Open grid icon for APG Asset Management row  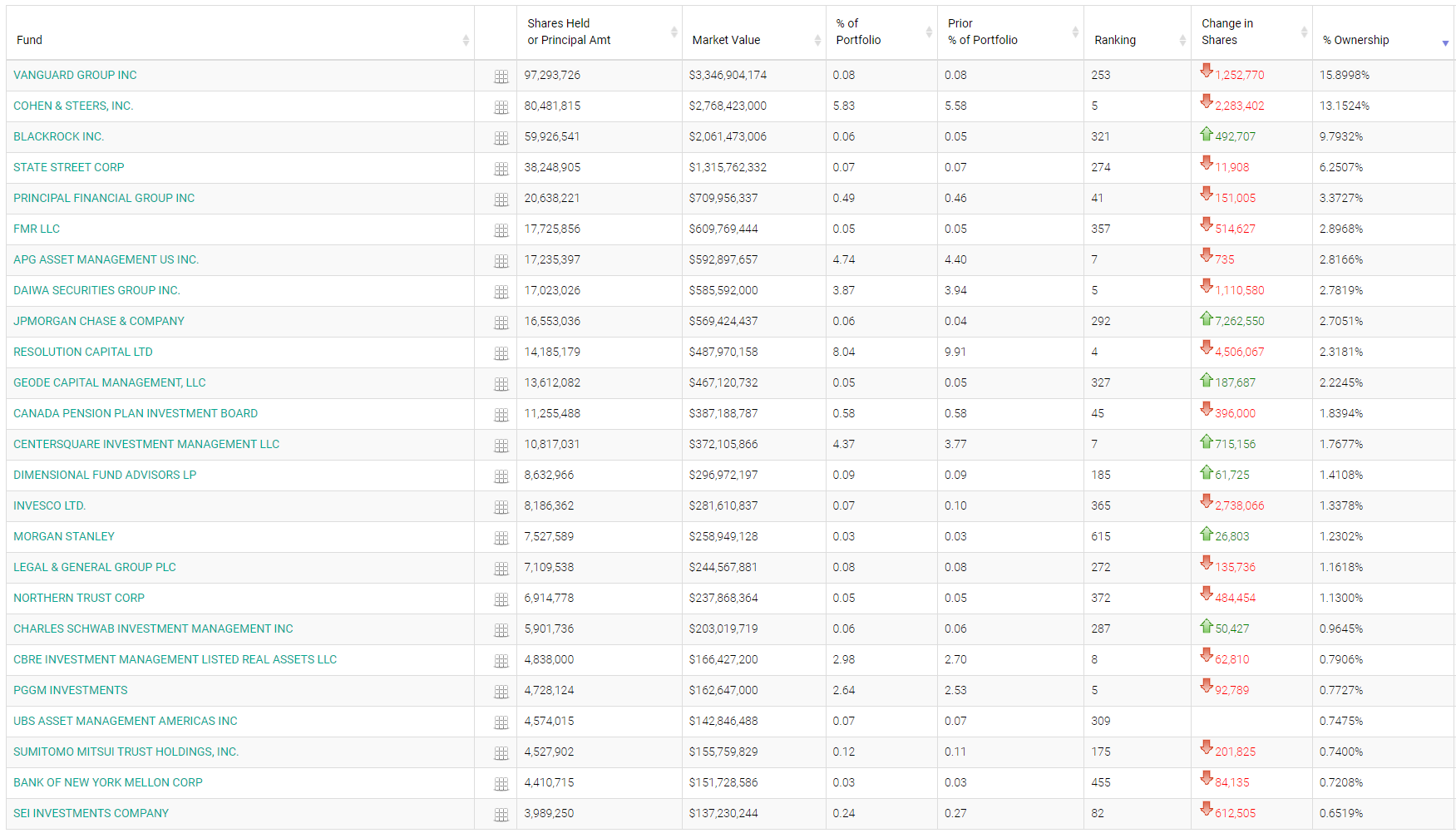501,261
